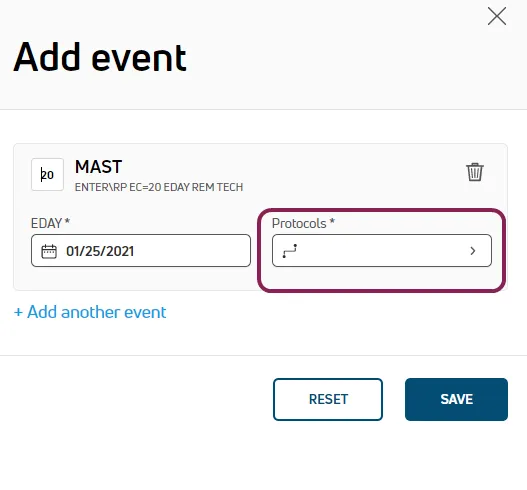This screenshot has height=490, width=527.
Task: Click the EDAY field label
Action: [x=46, y=223]
